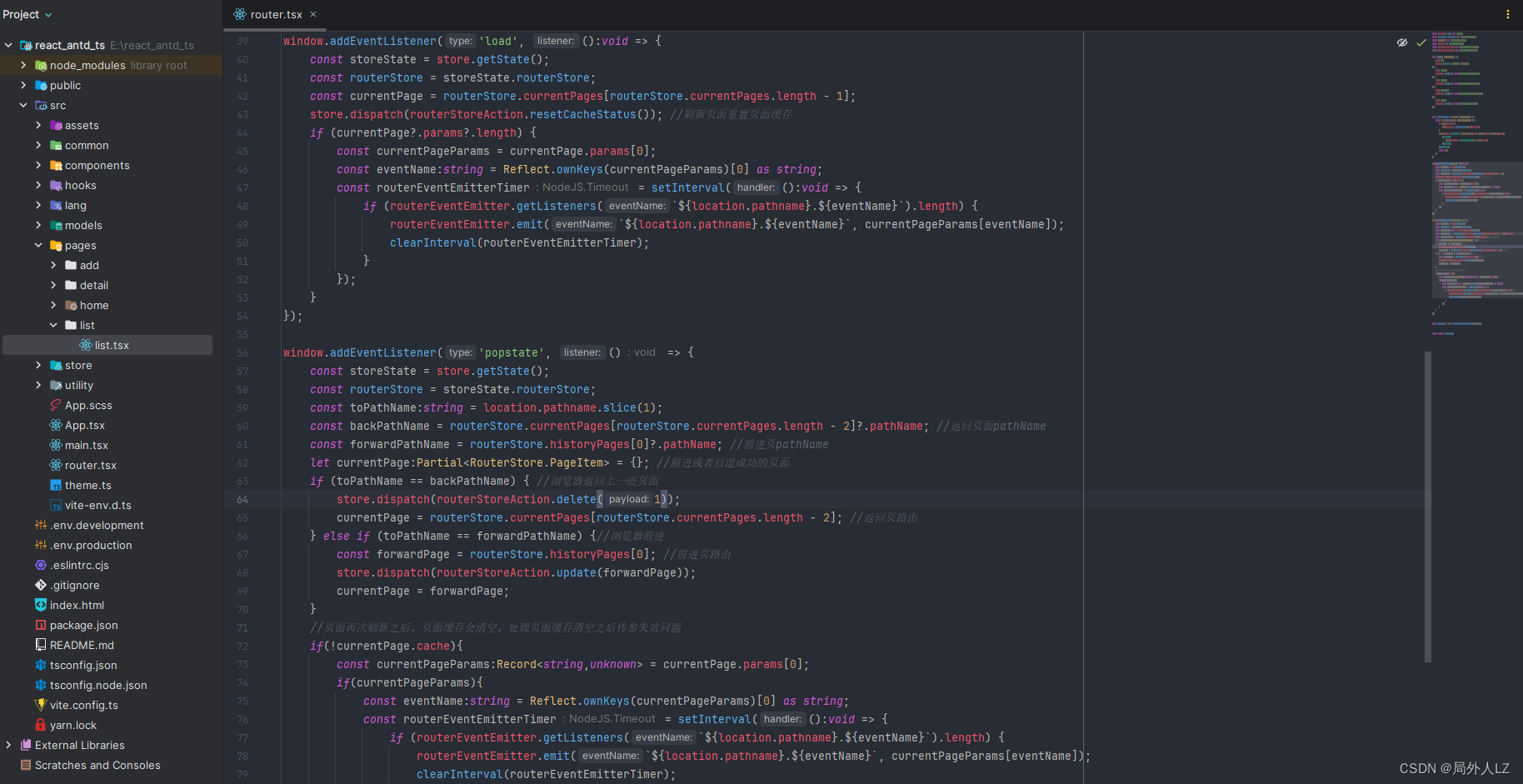Click the yarn.lock file icon
The height and width of the screenshot is (784, 1523).
pos(41,725)
